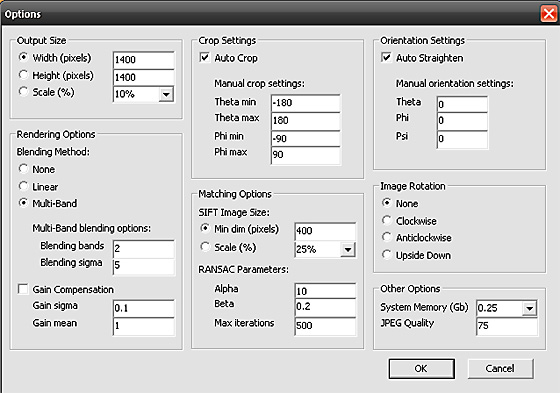Screen dimensions: 560x393
Task: Click the JPEG Quality input field
Action: point(506,327)
